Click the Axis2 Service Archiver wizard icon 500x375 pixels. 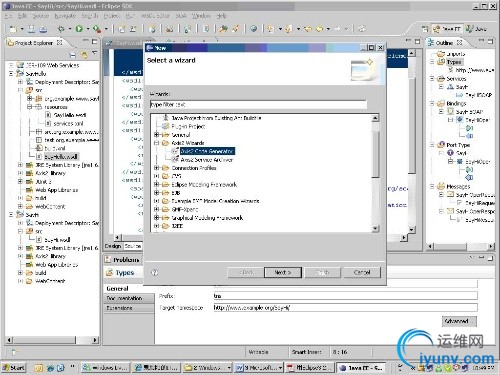(175, 159)
